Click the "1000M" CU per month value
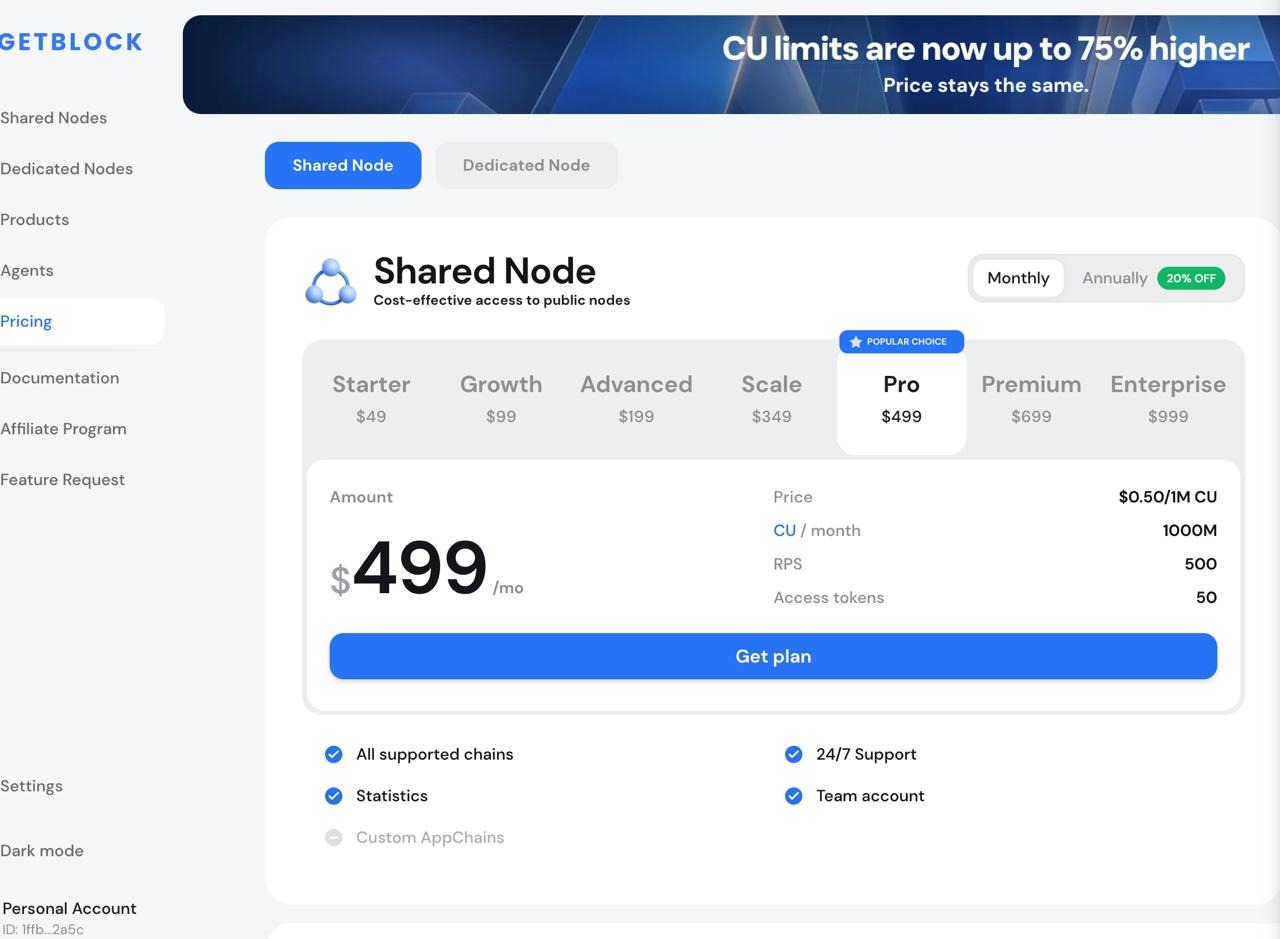Screen dimensions: 1280x939 (x=1190, y=531)
